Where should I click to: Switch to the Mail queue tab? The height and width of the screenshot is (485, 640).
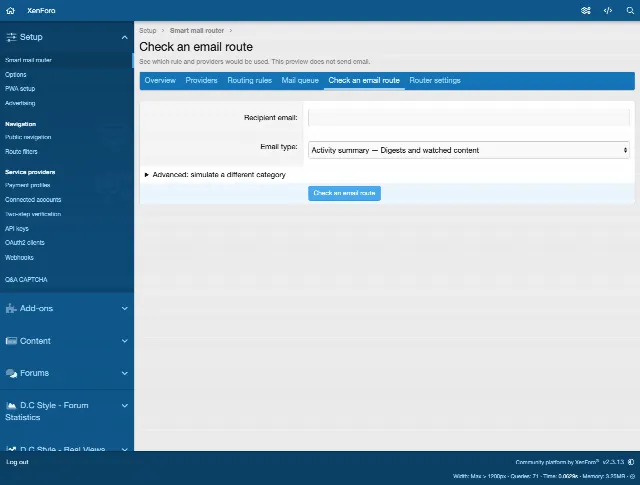300,80
